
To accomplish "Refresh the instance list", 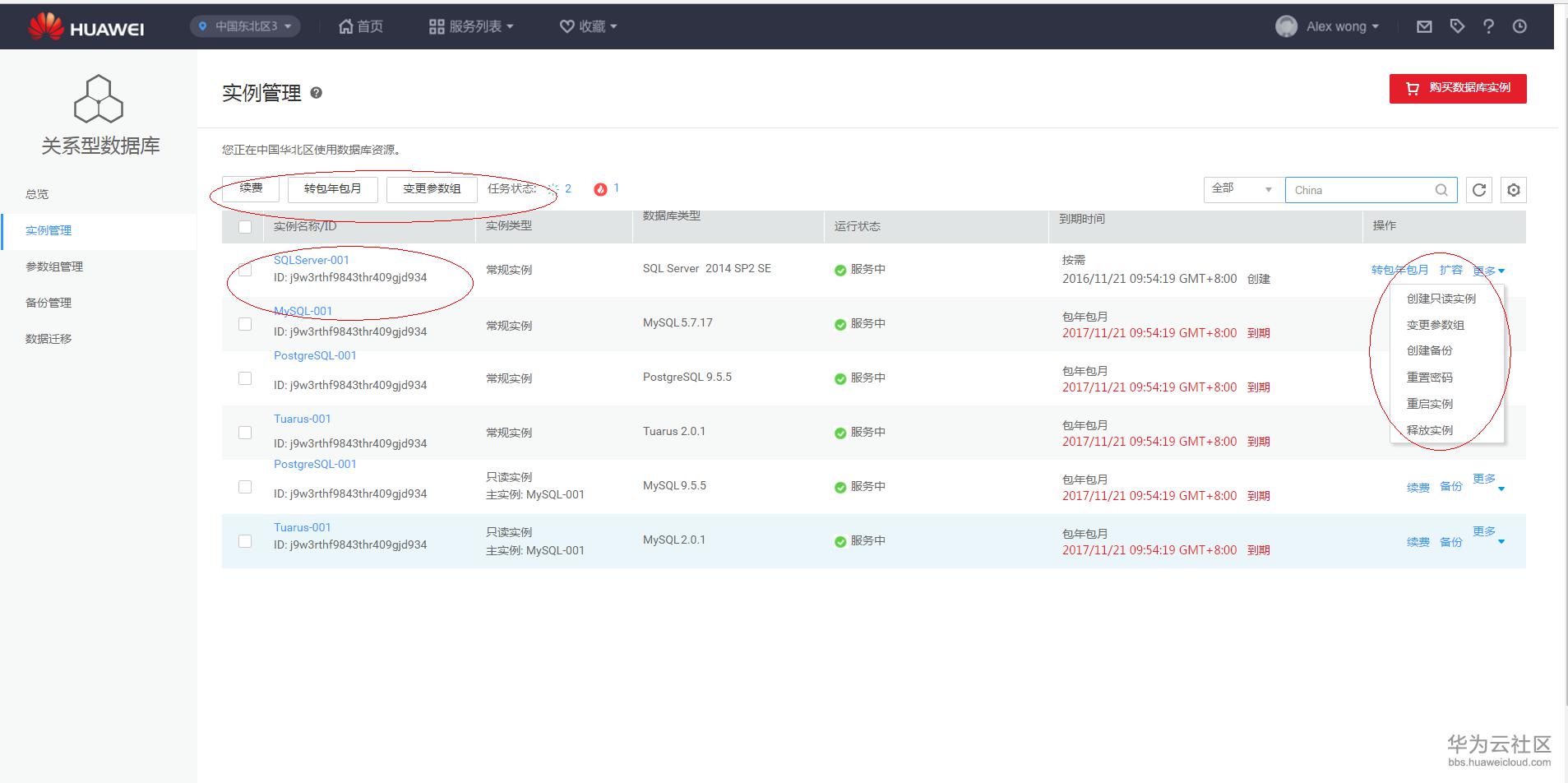I will pos(1479,190).
